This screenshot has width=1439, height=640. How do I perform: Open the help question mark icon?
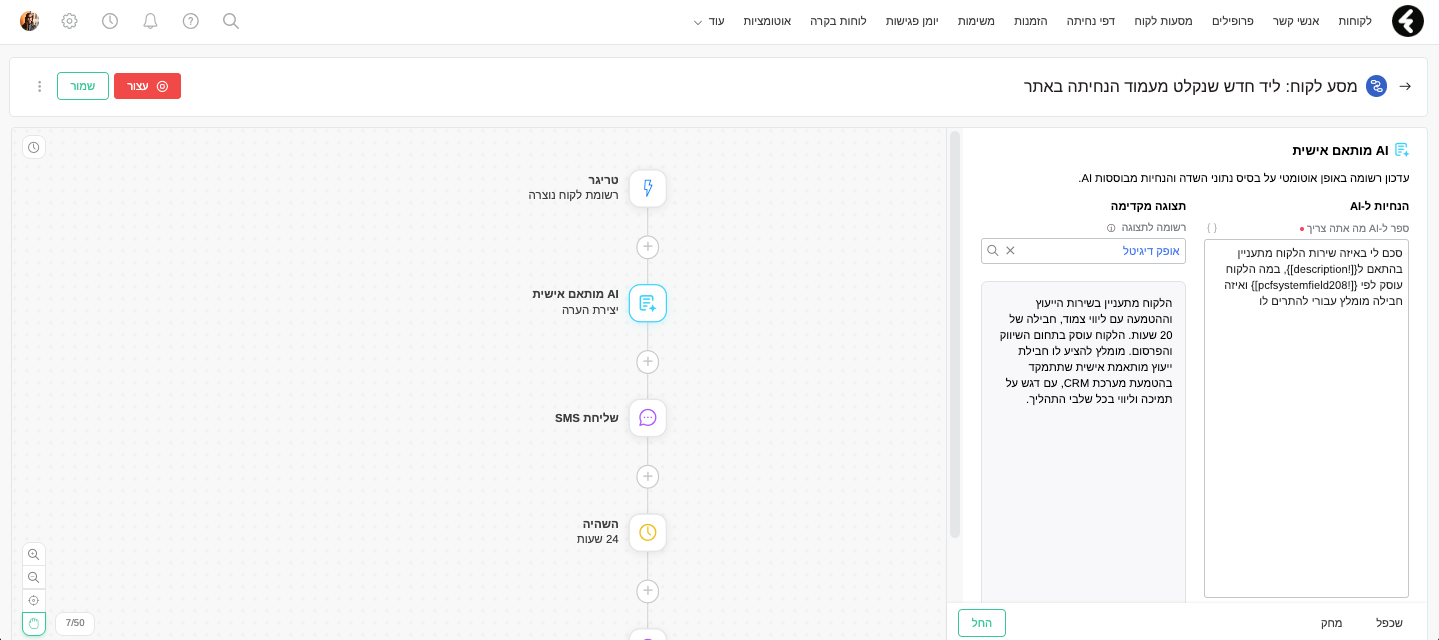(x=191, y=21)
